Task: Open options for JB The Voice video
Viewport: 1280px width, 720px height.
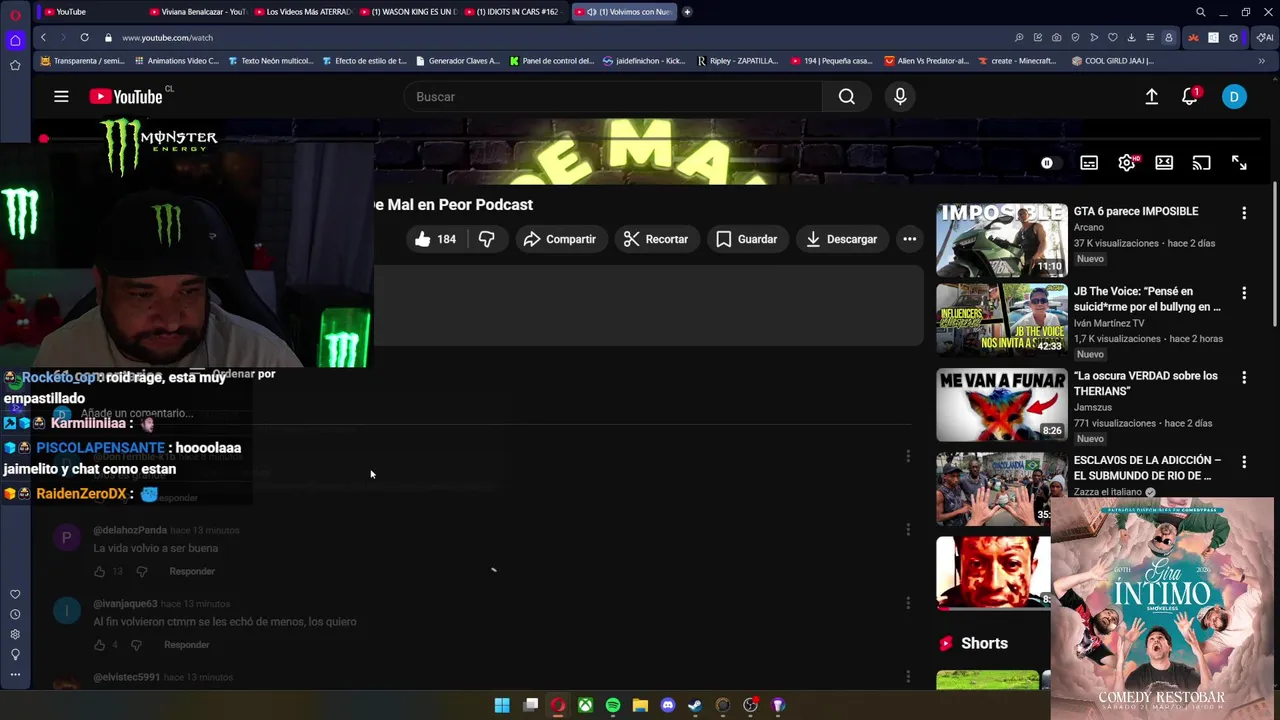Action: point(1244,293)
